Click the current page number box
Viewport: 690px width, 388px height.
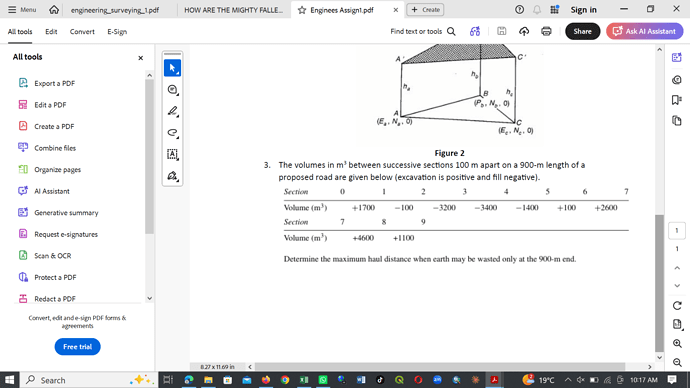677,231
